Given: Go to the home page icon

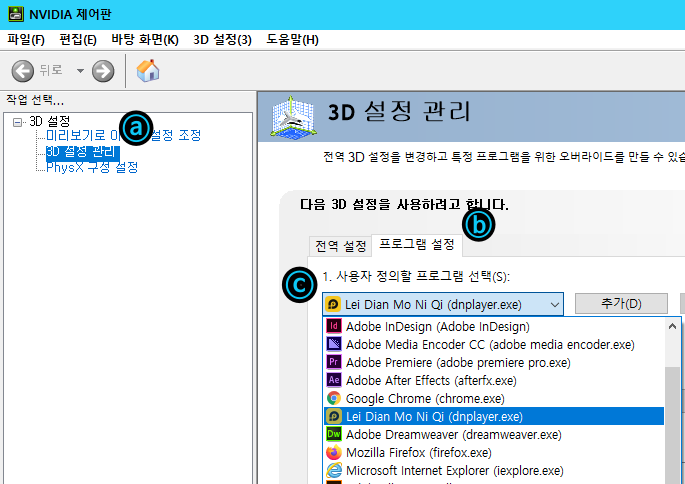Looking at the screenshot, I should tap(148, 71).
